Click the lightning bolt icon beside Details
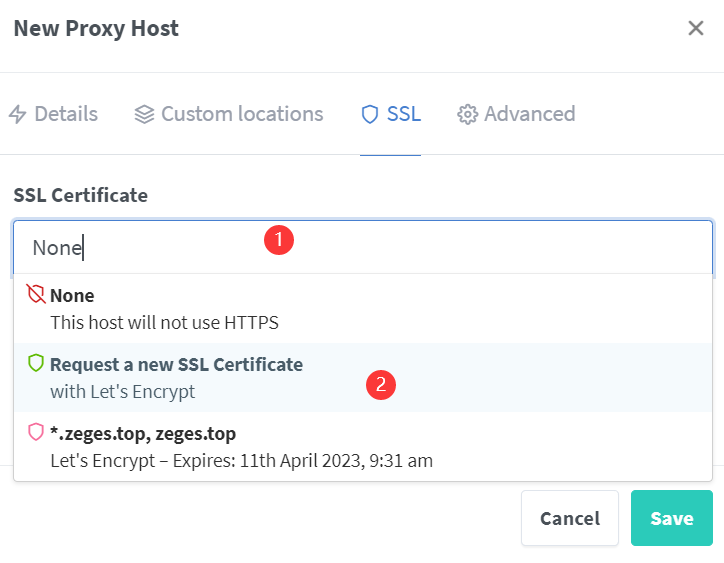 click(x=17, y=114)
